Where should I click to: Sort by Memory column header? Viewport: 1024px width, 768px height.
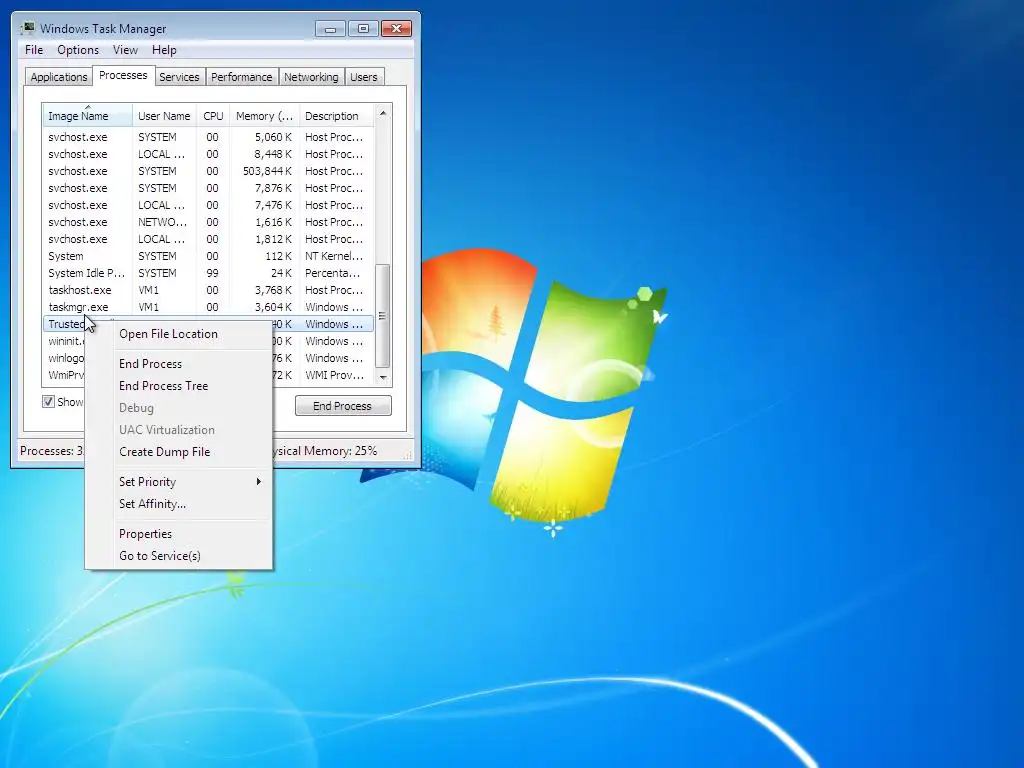(264, 116)
